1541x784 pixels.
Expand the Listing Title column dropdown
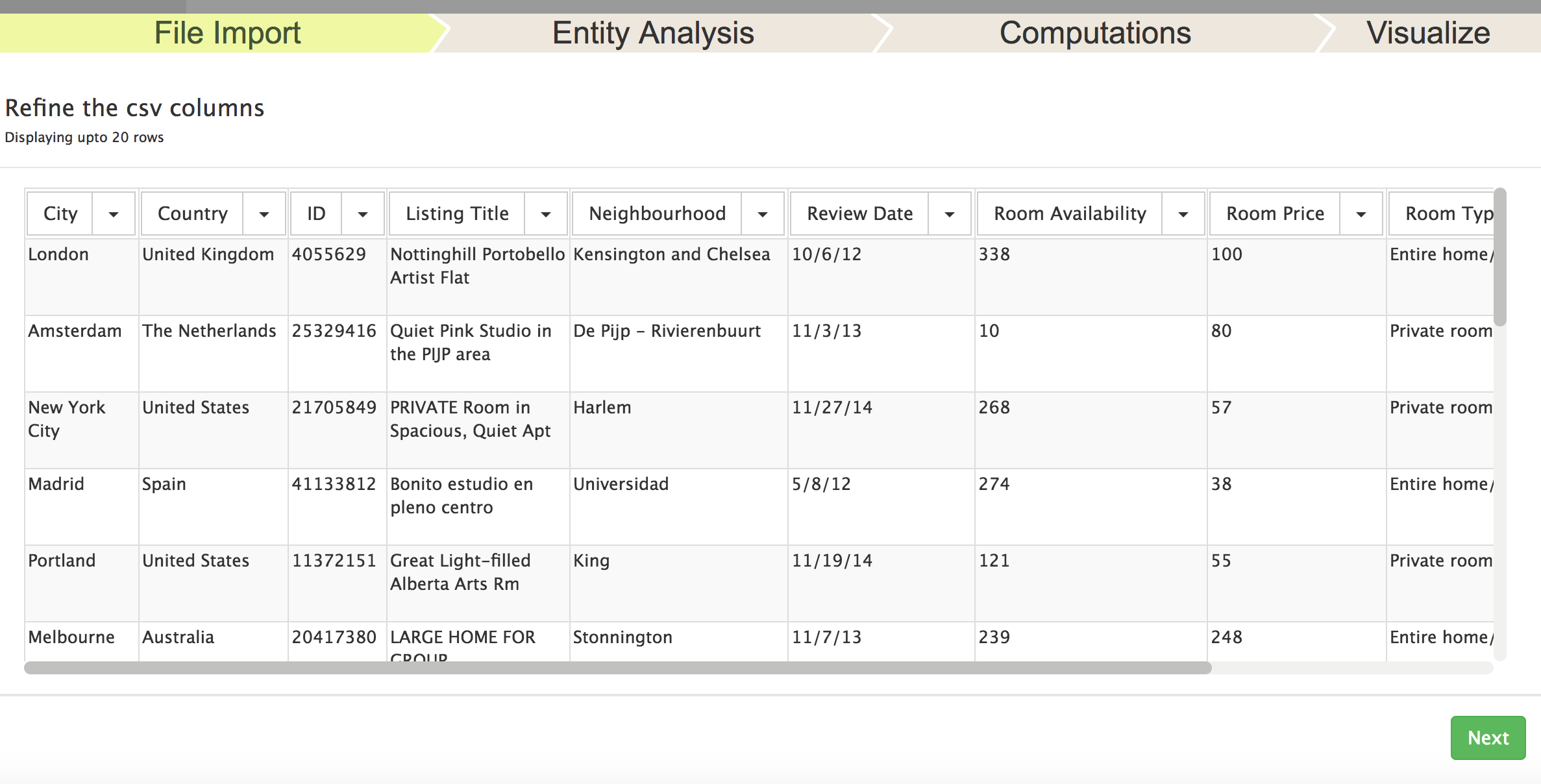[x=546, y=214]
